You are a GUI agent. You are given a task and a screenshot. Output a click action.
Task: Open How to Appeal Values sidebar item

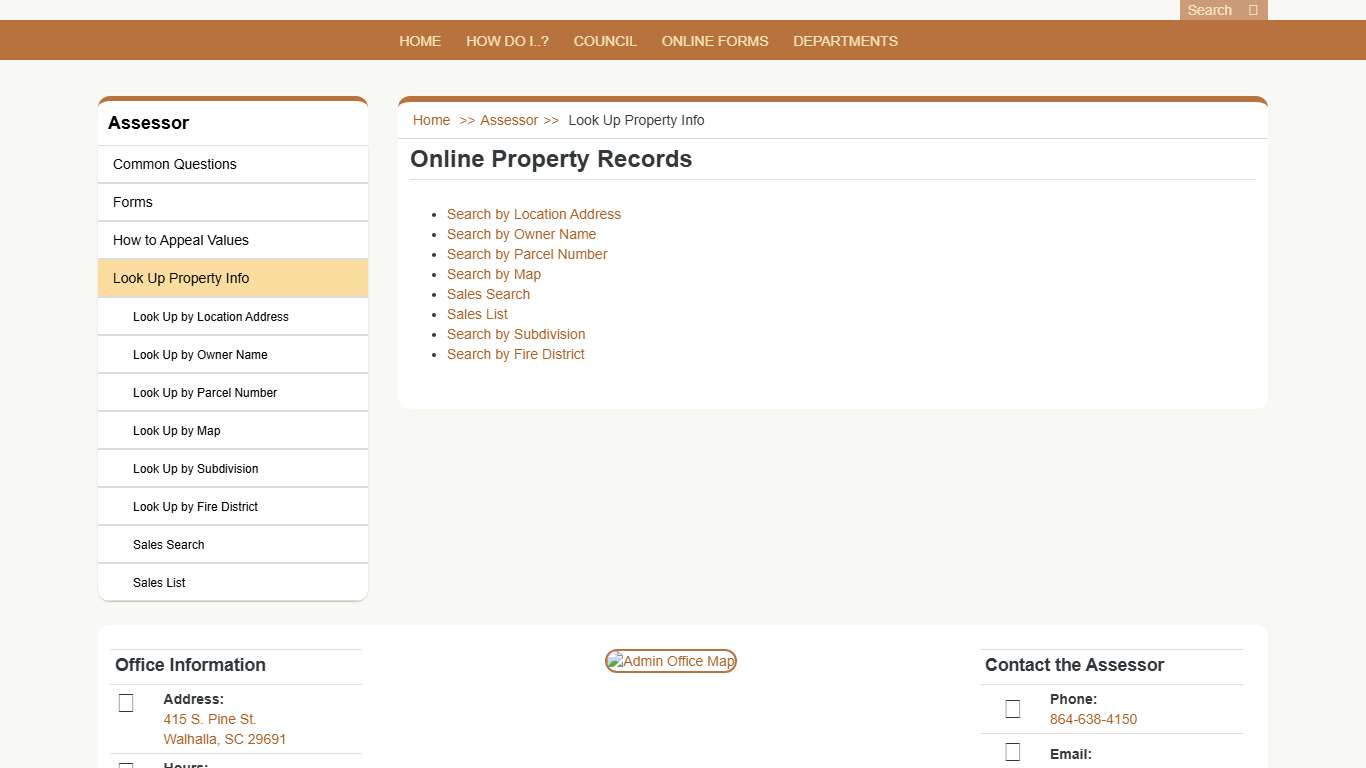181,240
